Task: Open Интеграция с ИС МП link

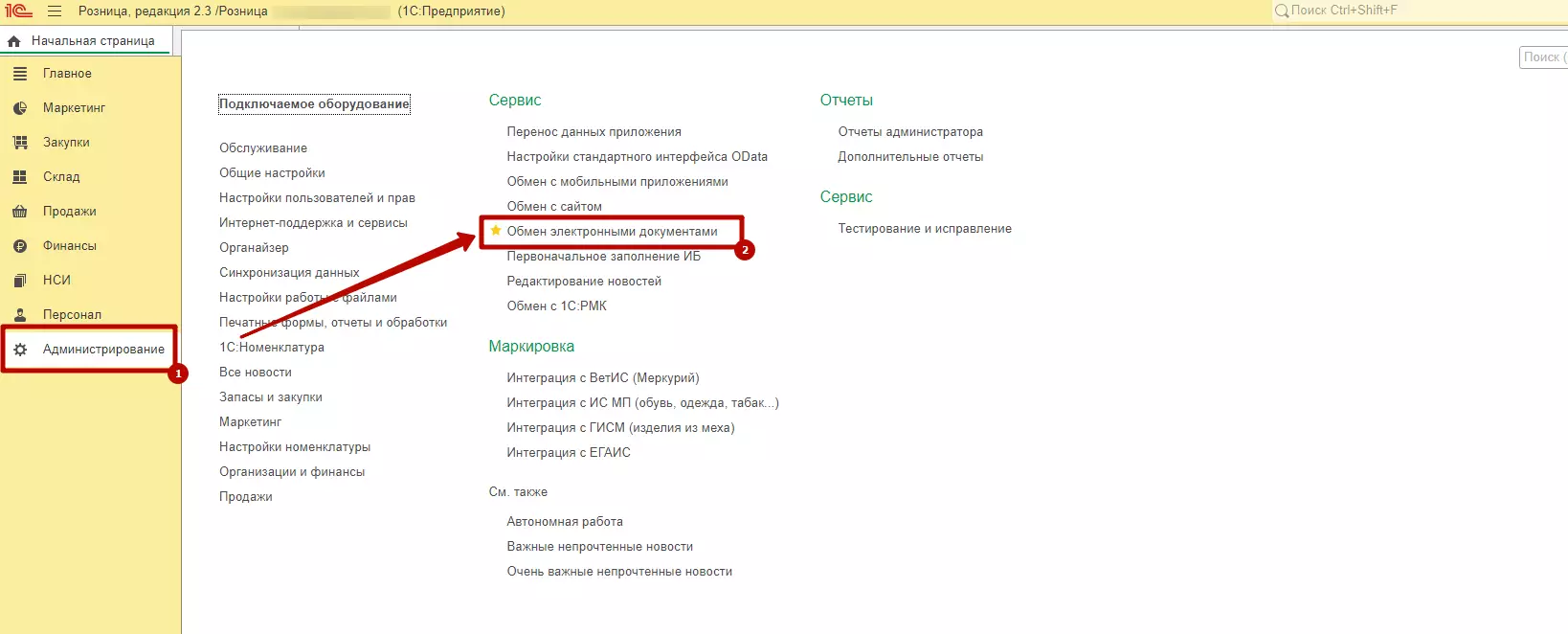Action: tap(643, 403)
